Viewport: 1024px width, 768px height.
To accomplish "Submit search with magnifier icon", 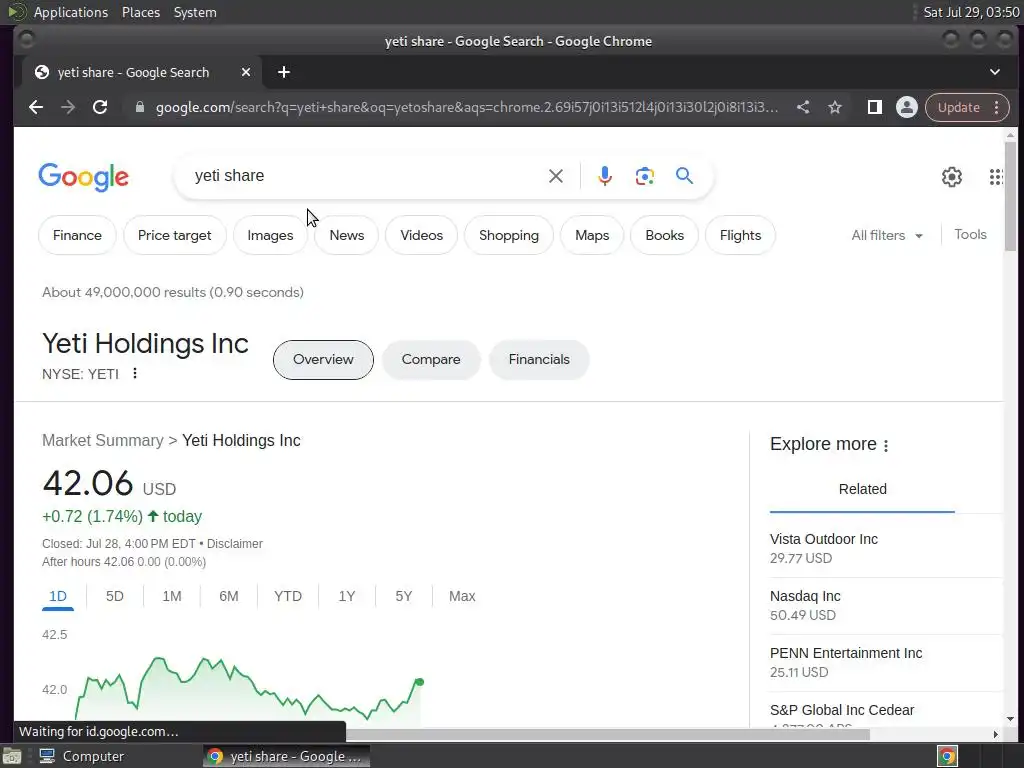I will tap(684, 176).
